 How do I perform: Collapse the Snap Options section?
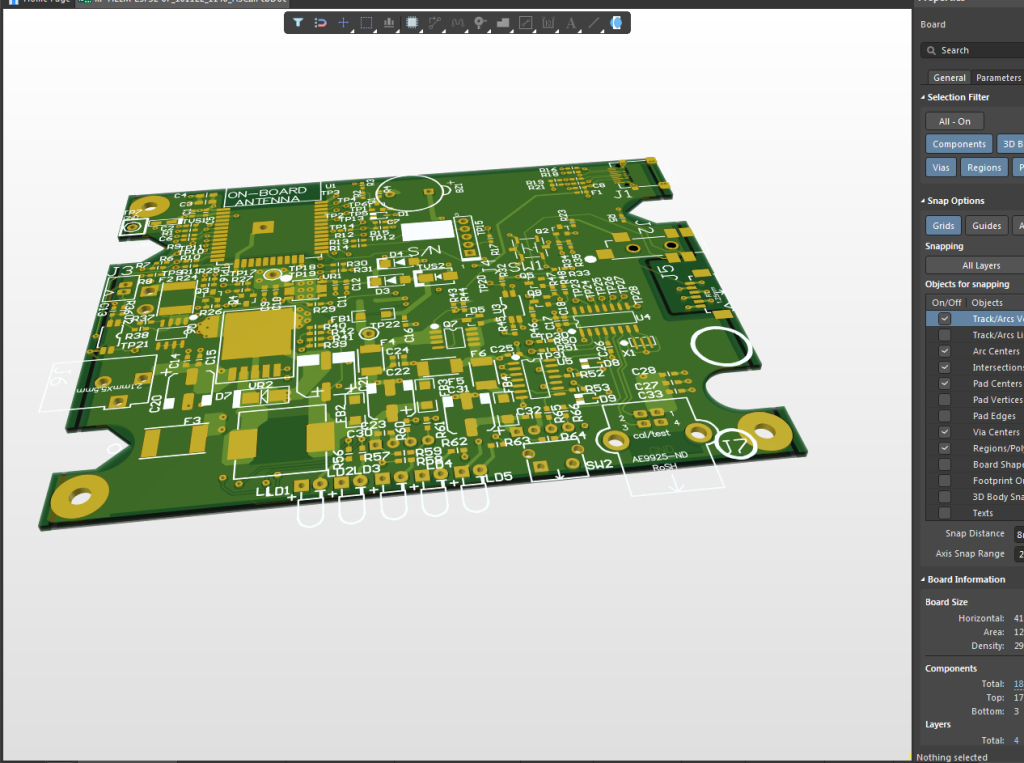922,200
